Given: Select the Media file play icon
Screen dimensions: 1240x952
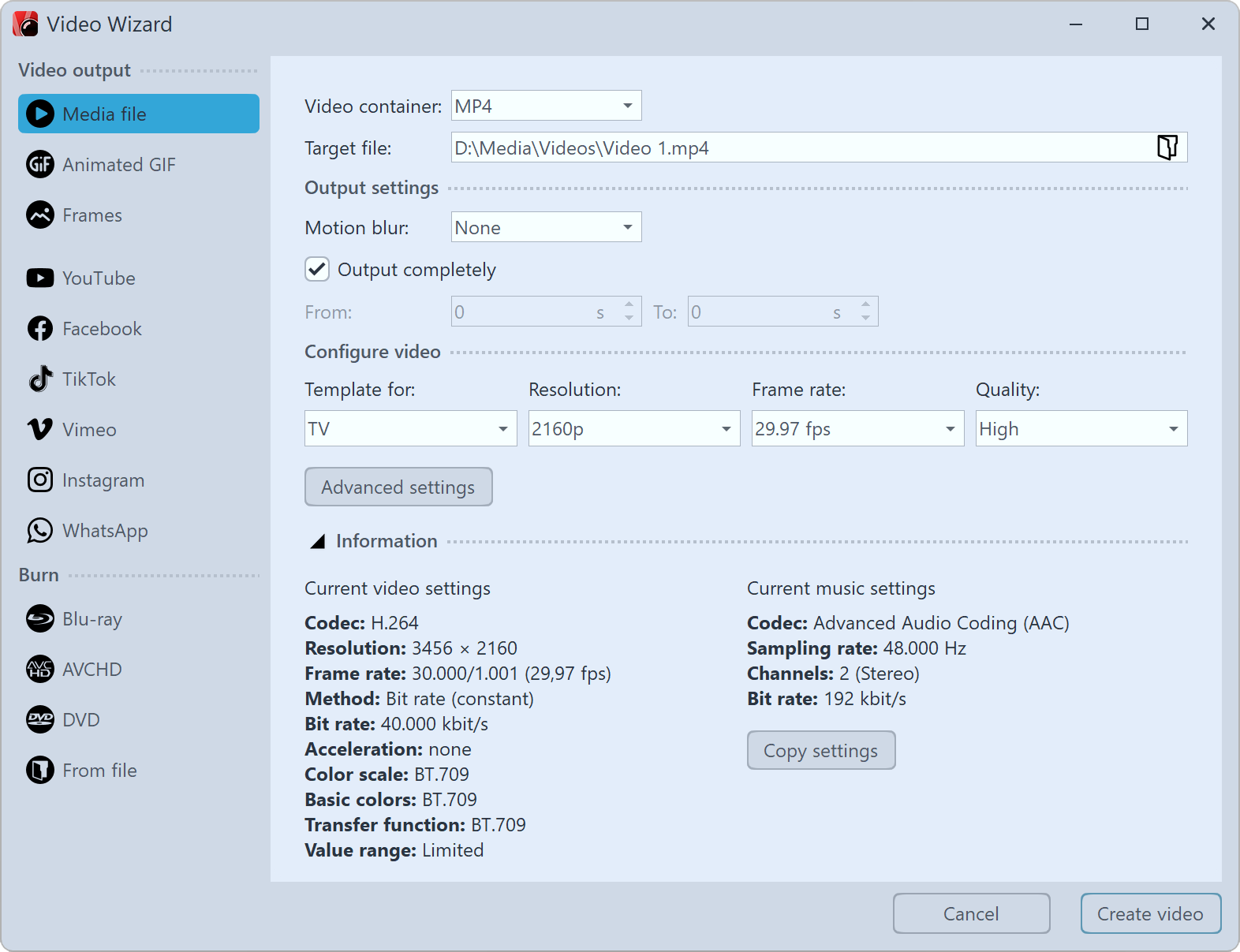Looking at the screenshot, I should pos(40,114).
